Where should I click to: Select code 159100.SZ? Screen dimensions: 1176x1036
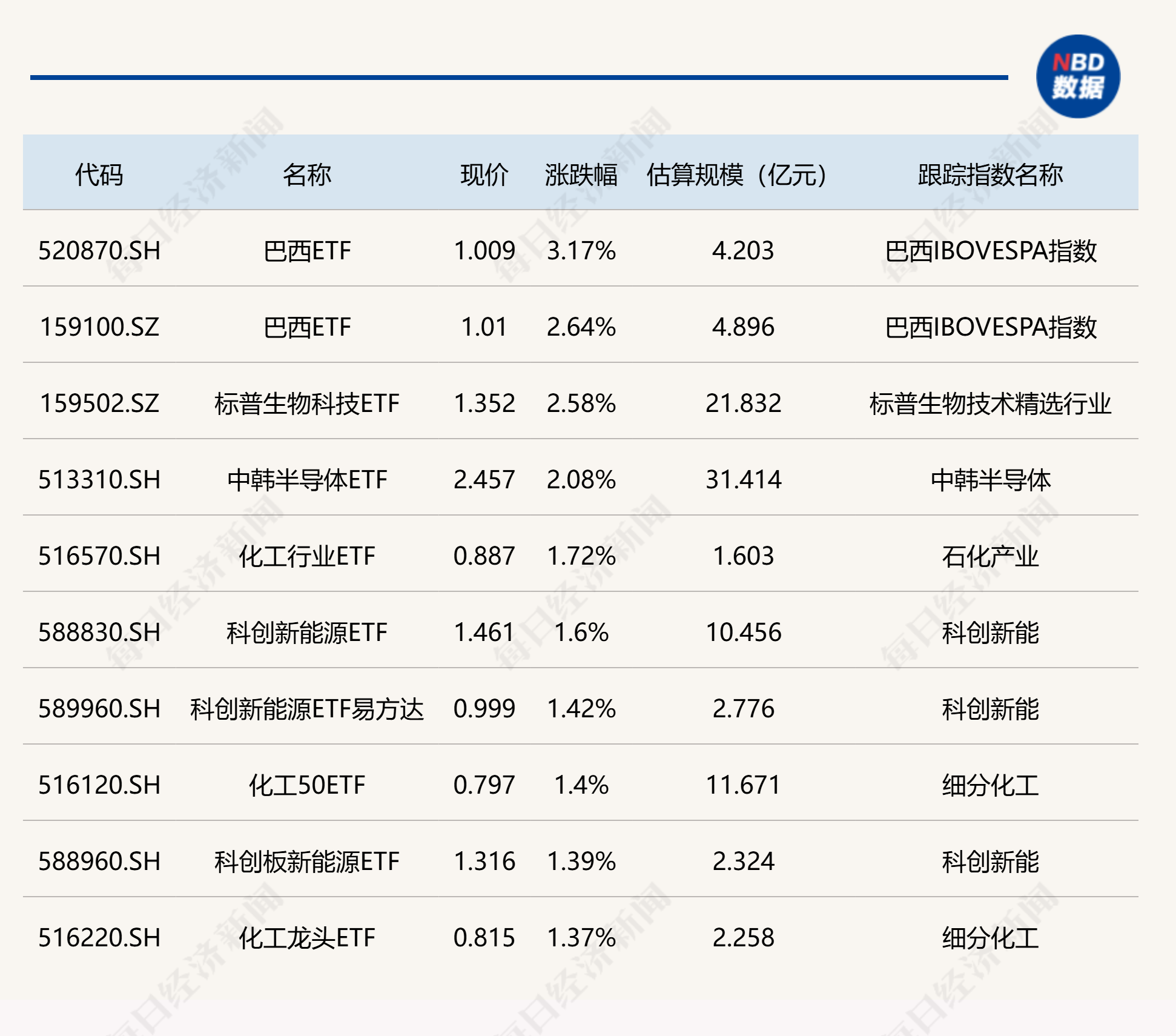(x=99, y=327)
